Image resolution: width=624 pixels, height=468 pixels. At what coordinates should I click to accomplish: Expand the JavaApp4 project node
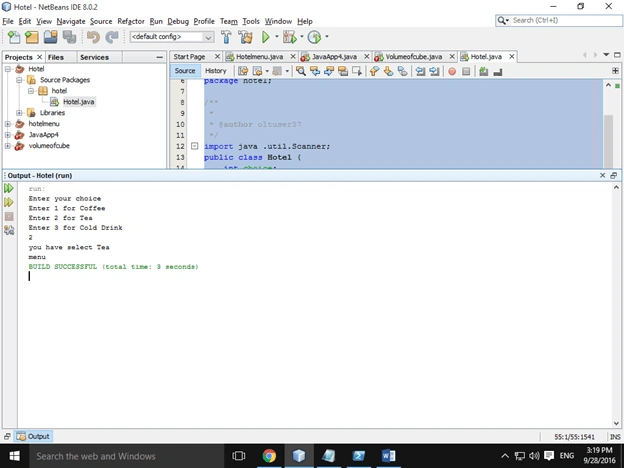coord(8,135)
